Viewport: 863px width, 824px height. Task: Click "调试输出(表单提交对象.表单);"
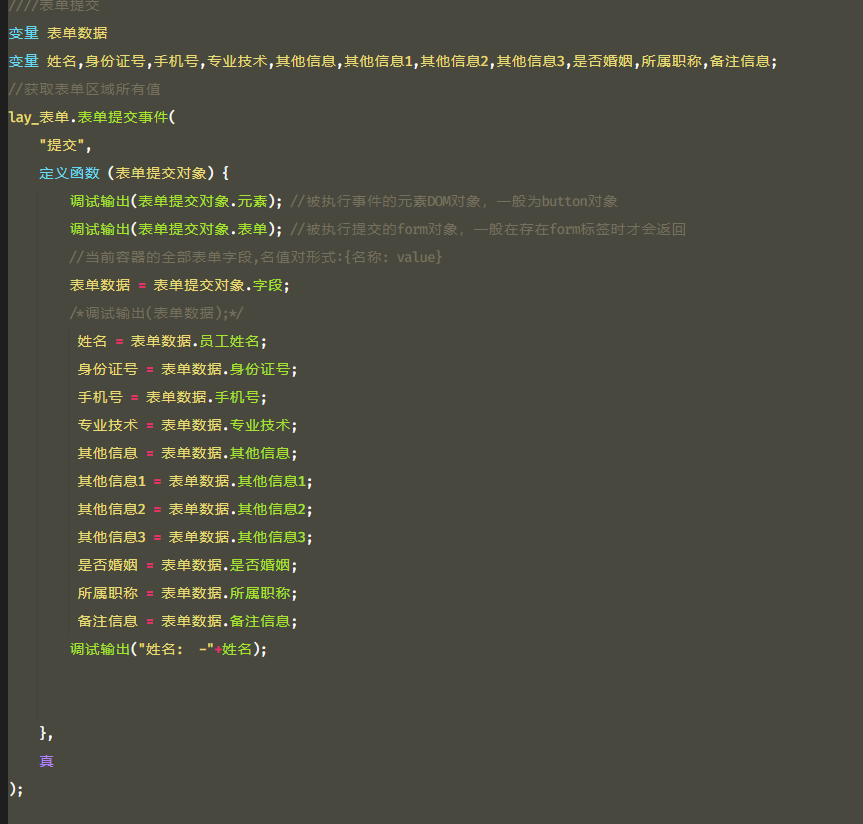tap(176, 230)
